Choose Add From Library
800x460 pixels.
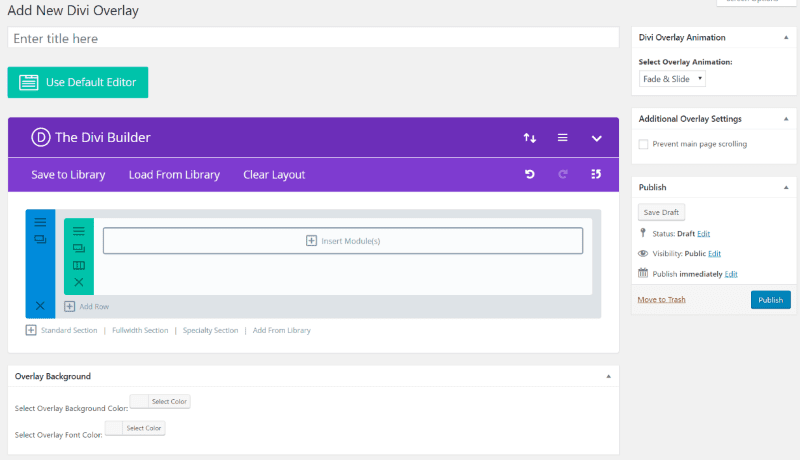coord(282,330)
